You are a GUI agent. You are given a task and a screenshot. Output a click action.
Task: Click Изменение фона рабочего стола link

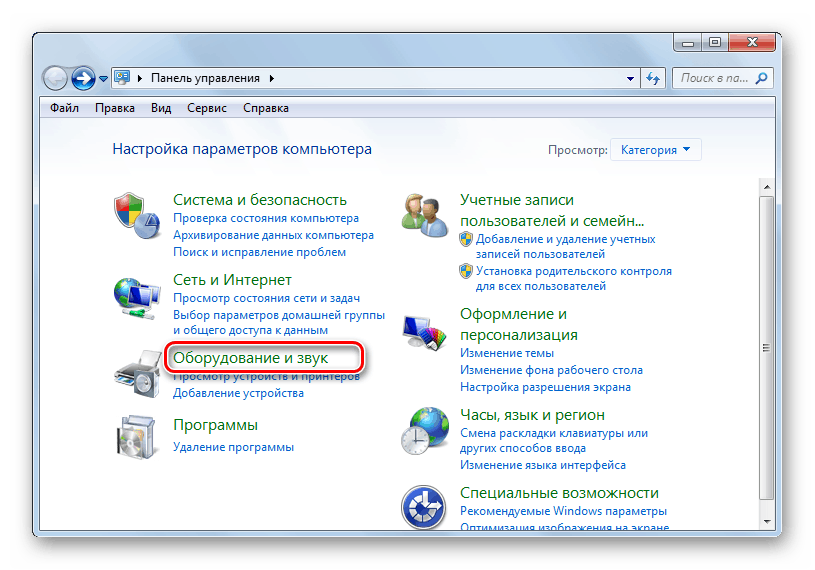[551, 370]
